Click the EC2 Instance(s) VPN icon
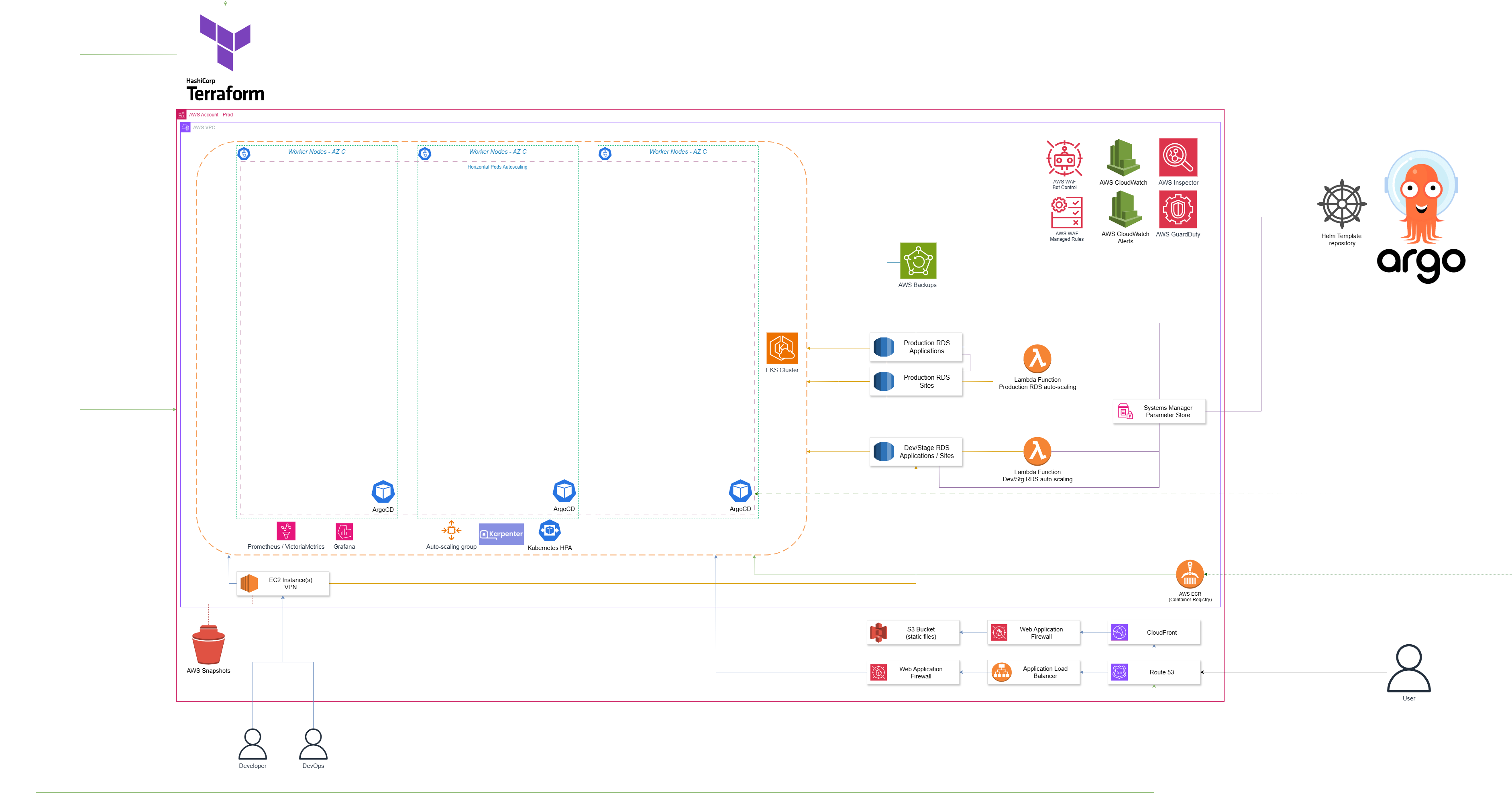Viewport: 1512px width, 796px height. (x=249, y=584)
